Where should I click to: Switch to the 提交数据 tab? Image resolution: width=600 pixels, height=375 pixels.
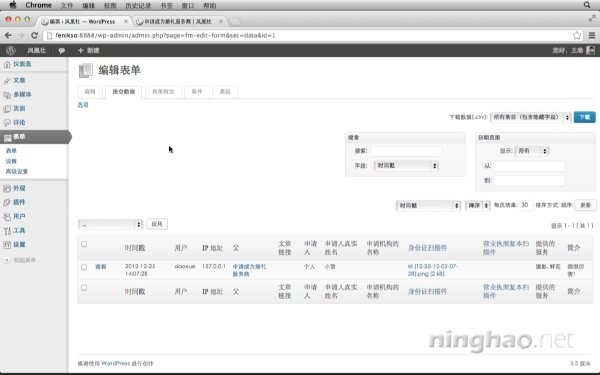(x=124, y=92)
